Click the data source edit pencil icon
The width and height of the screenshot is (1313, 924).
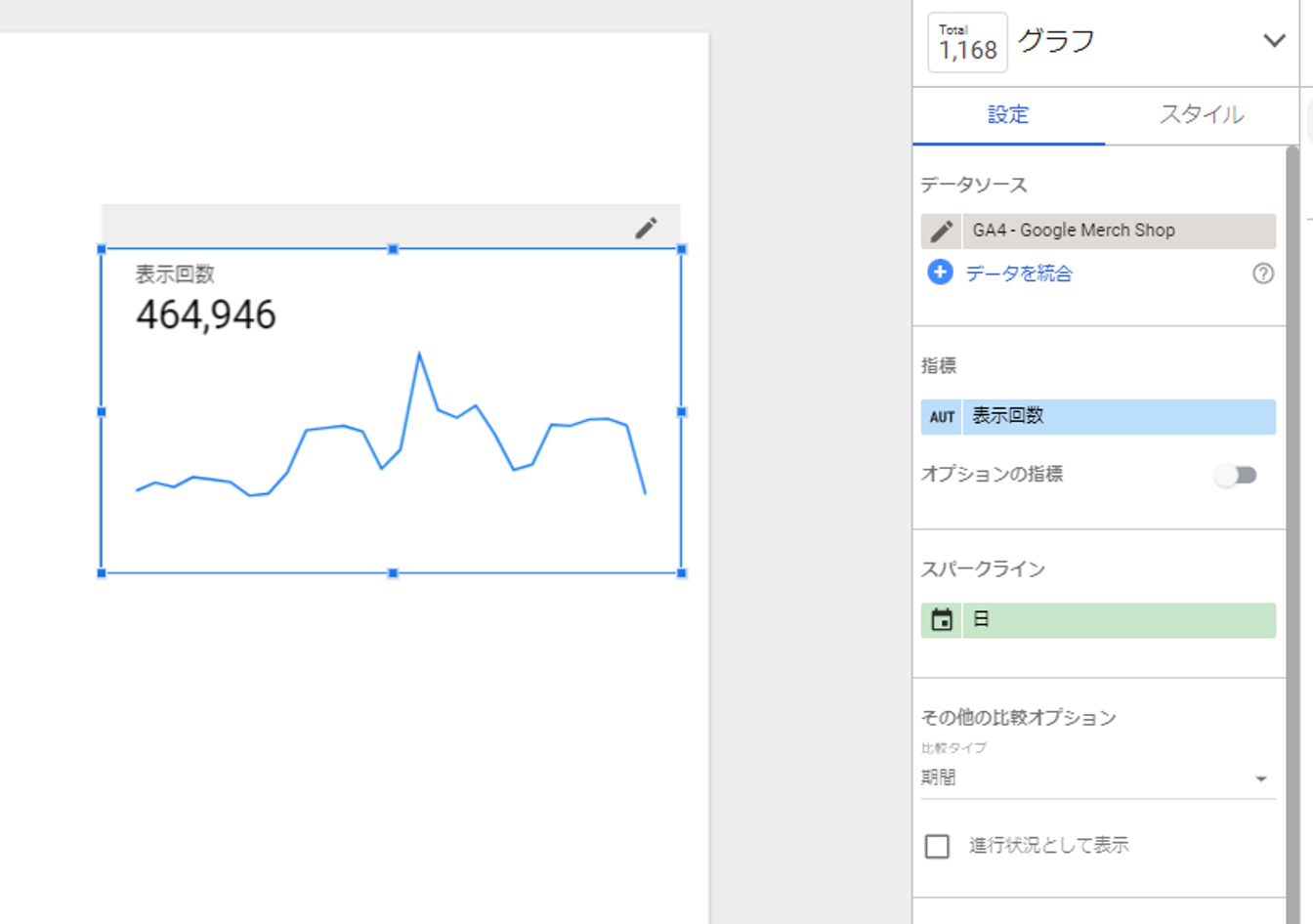942,231
